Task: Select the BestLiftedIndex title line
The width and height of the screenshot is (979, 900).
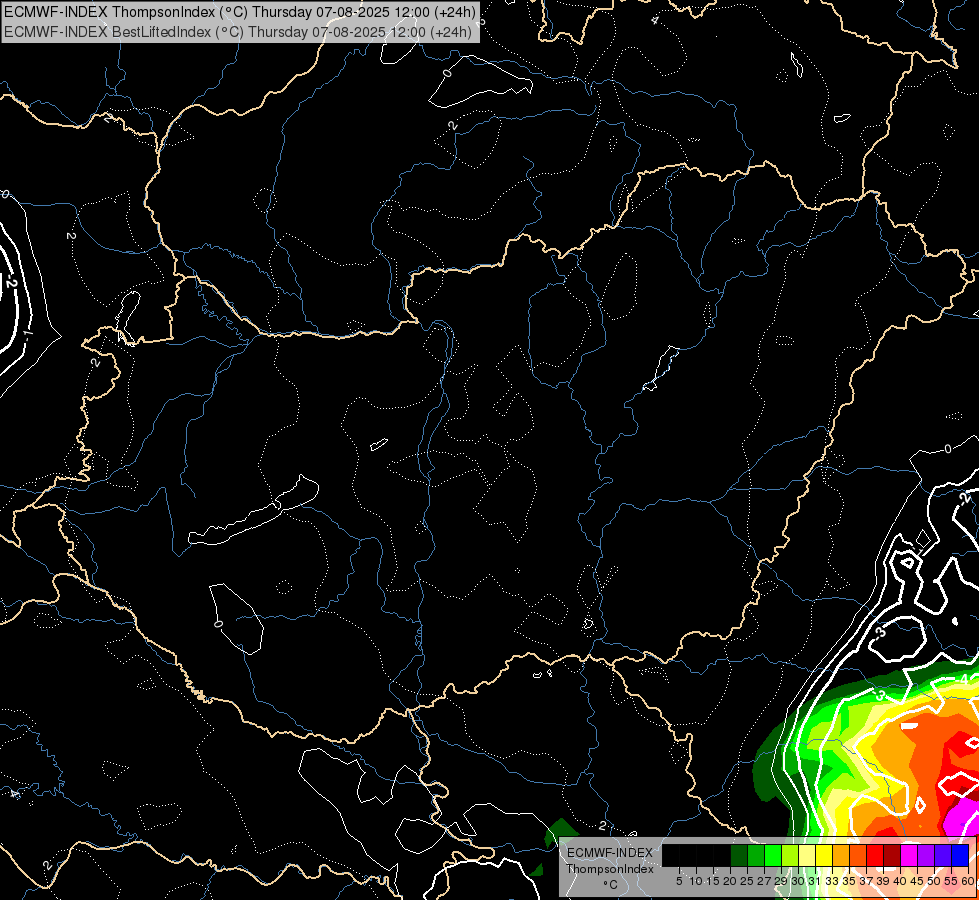Action: point(237,32)
